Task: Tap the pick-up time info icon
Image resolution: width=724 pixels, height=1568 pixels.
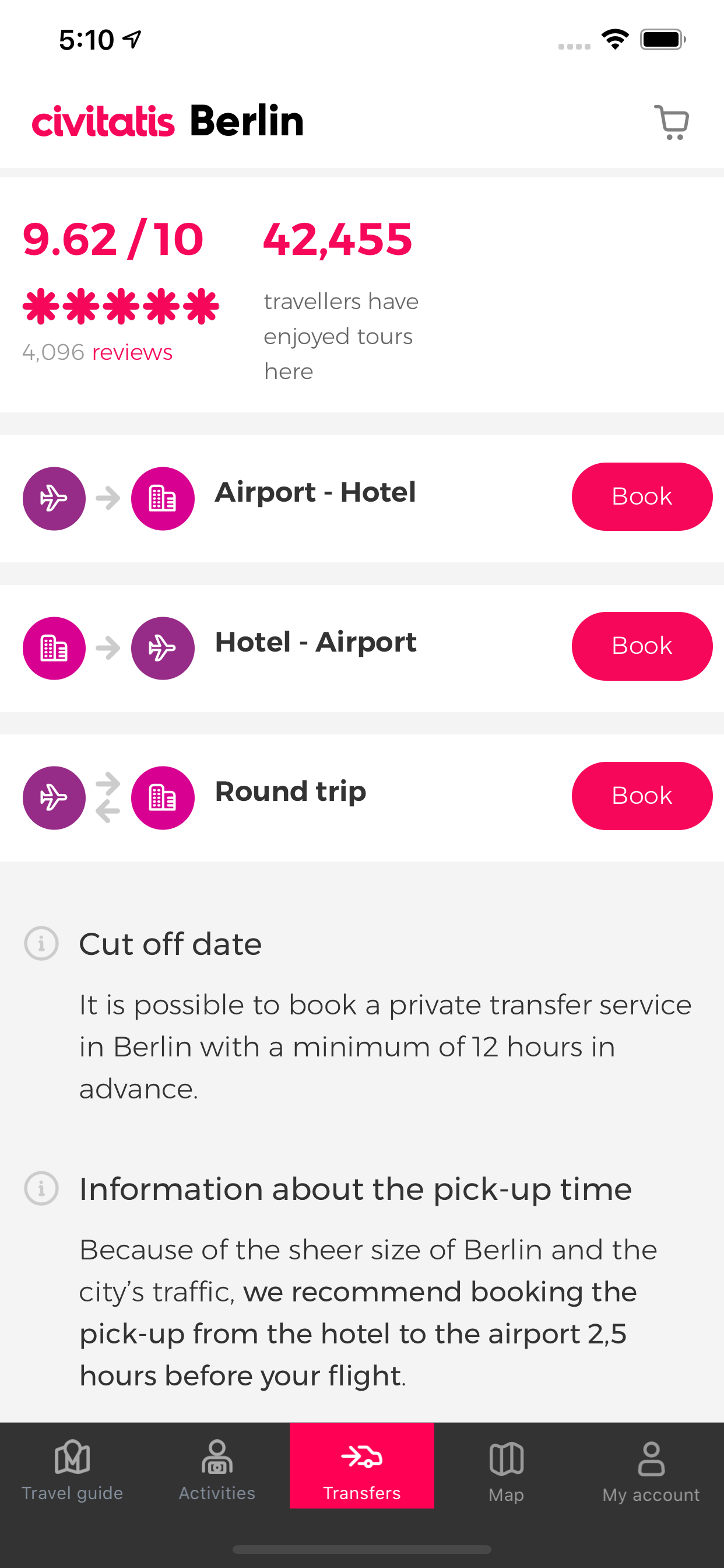Action: [x=41, y=1188]
